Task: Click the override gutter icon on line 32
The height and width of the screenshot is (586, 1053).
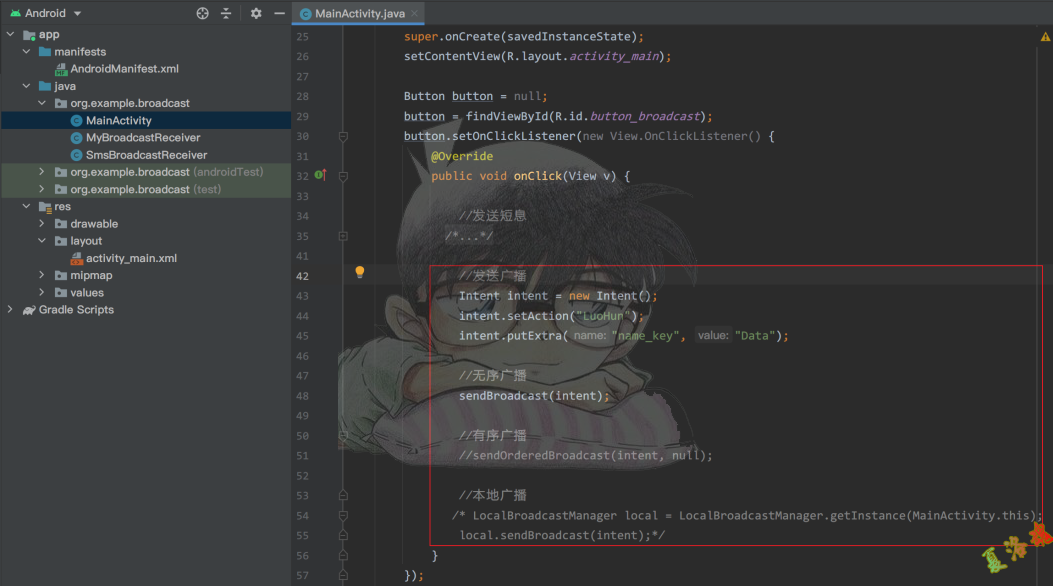Action: [320, 175]
